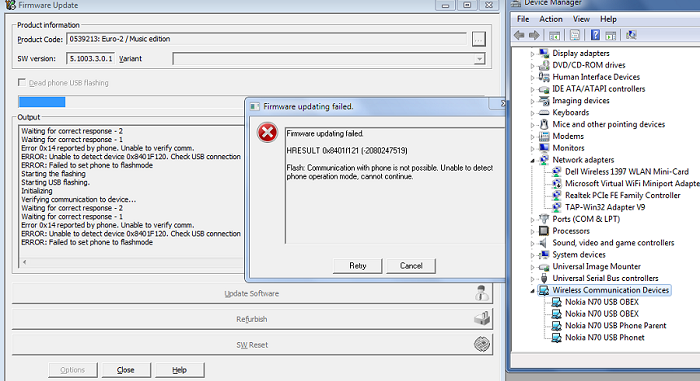Click the blue flashing progress bar

42,102
